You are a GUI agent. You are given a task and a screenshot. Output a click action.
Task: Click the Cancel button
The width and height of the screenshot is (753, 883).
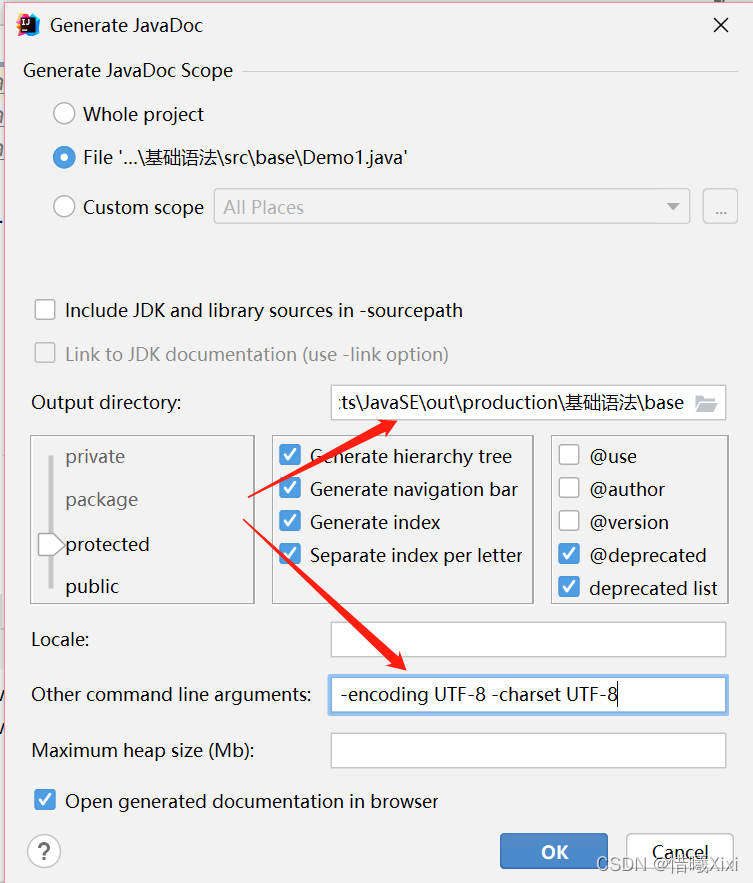pyautogui.click(x=680, y=852)
